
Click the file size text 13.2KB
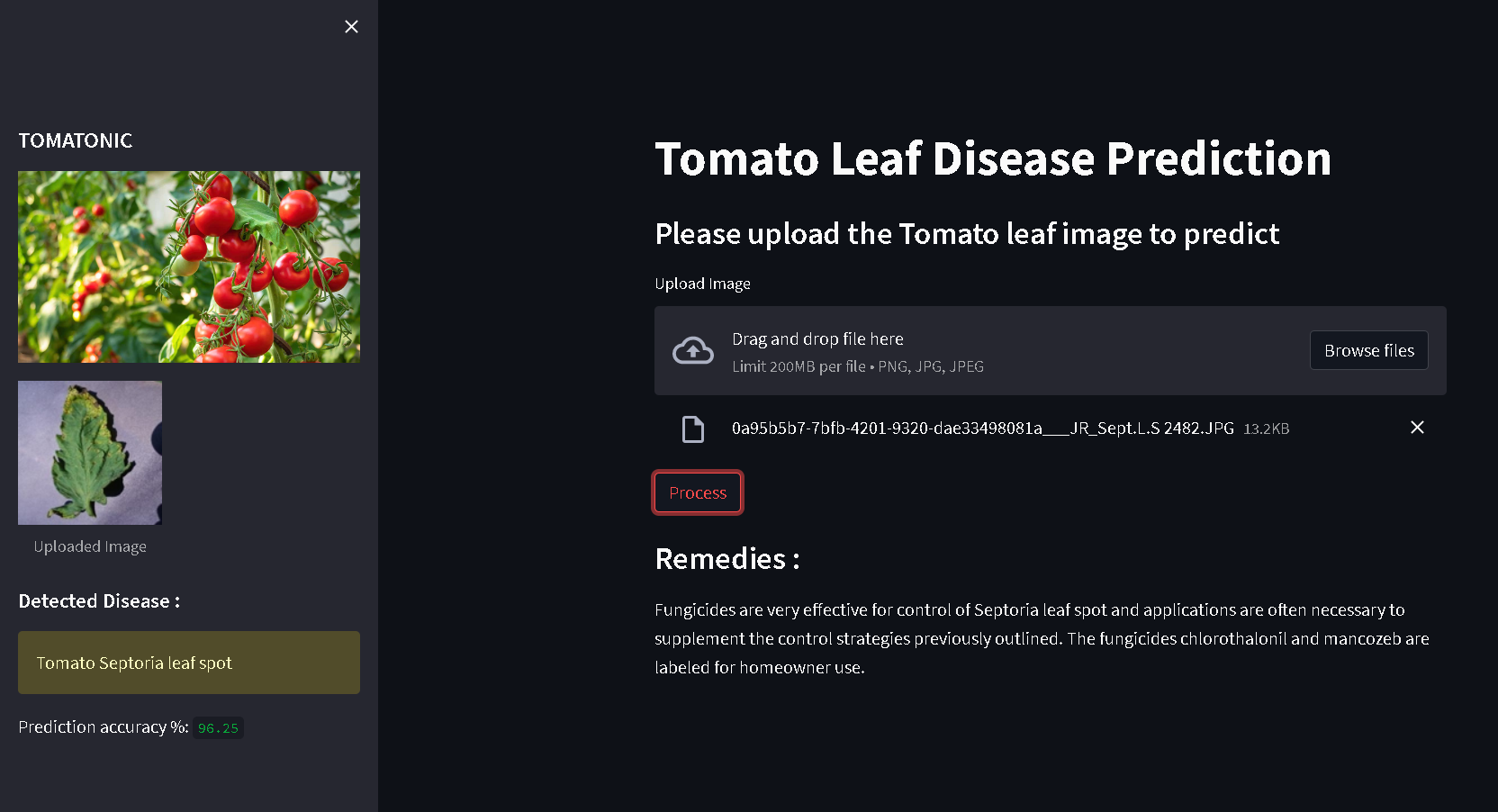pyautogui.click(x=1266, y=429)
